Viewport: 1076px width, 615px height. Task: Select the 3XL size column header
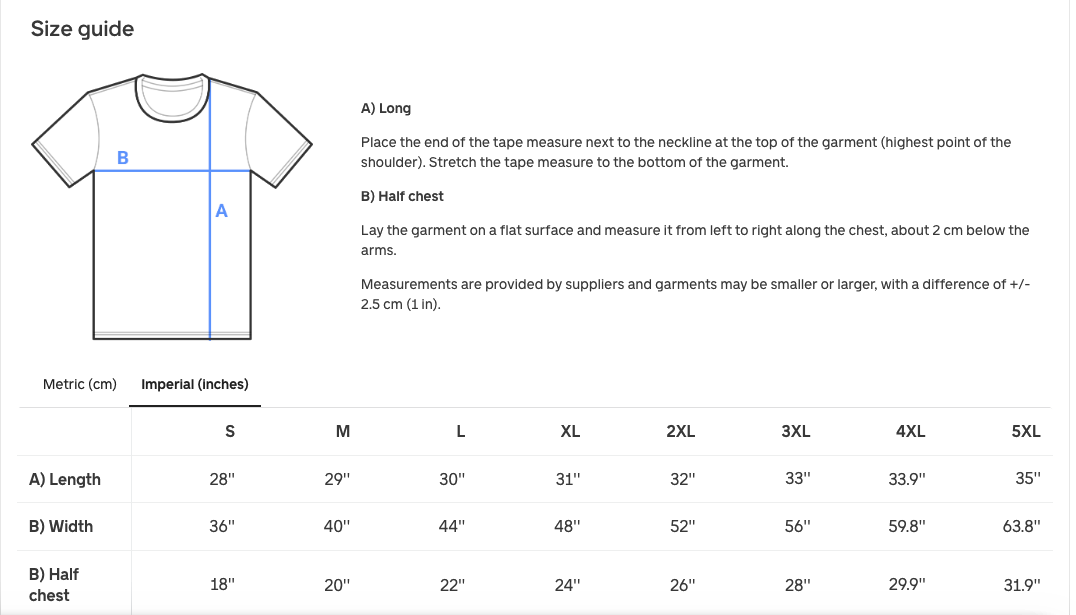(795, 432)
